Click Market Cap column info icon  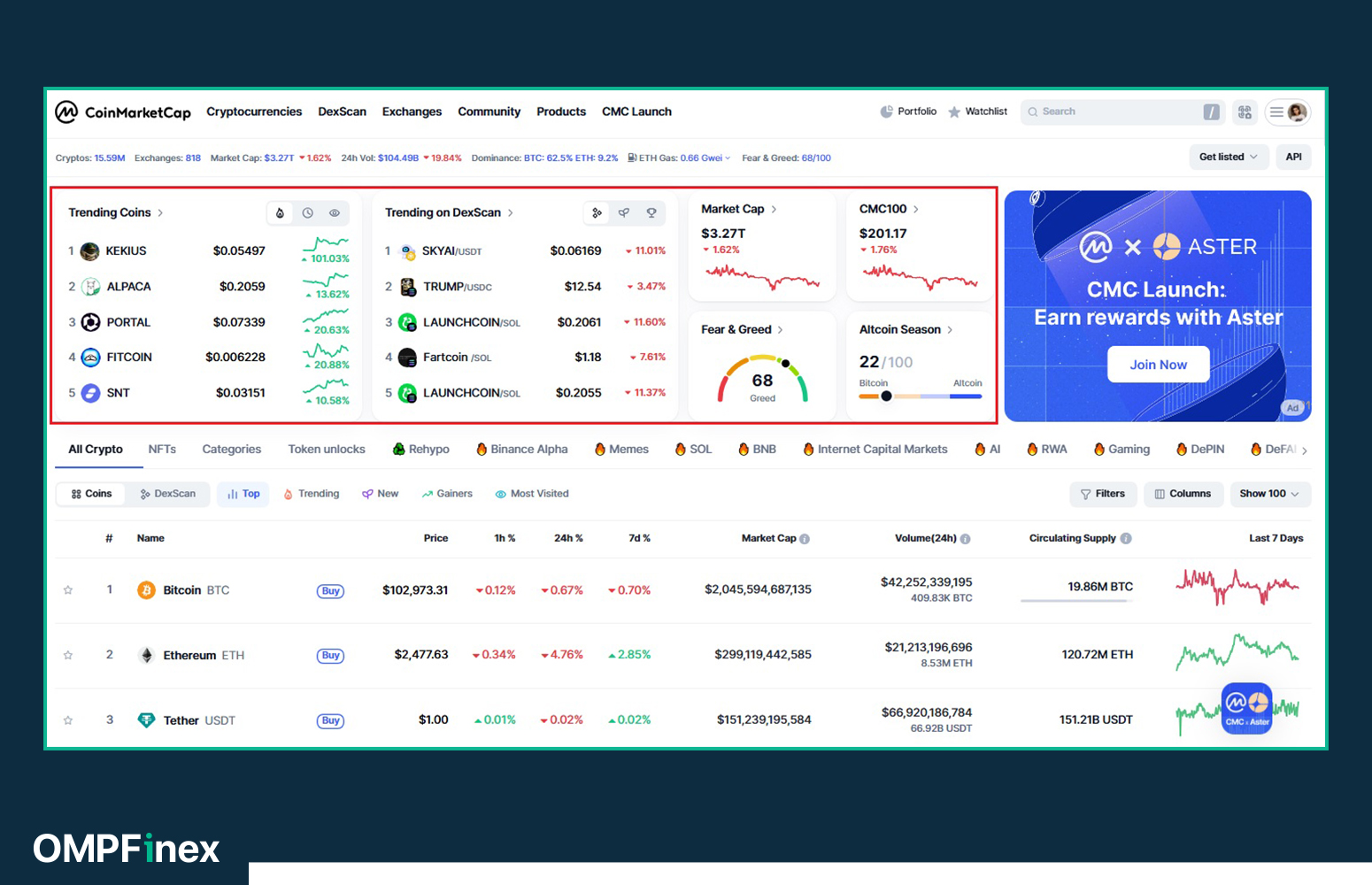click(x=805, y=539)
